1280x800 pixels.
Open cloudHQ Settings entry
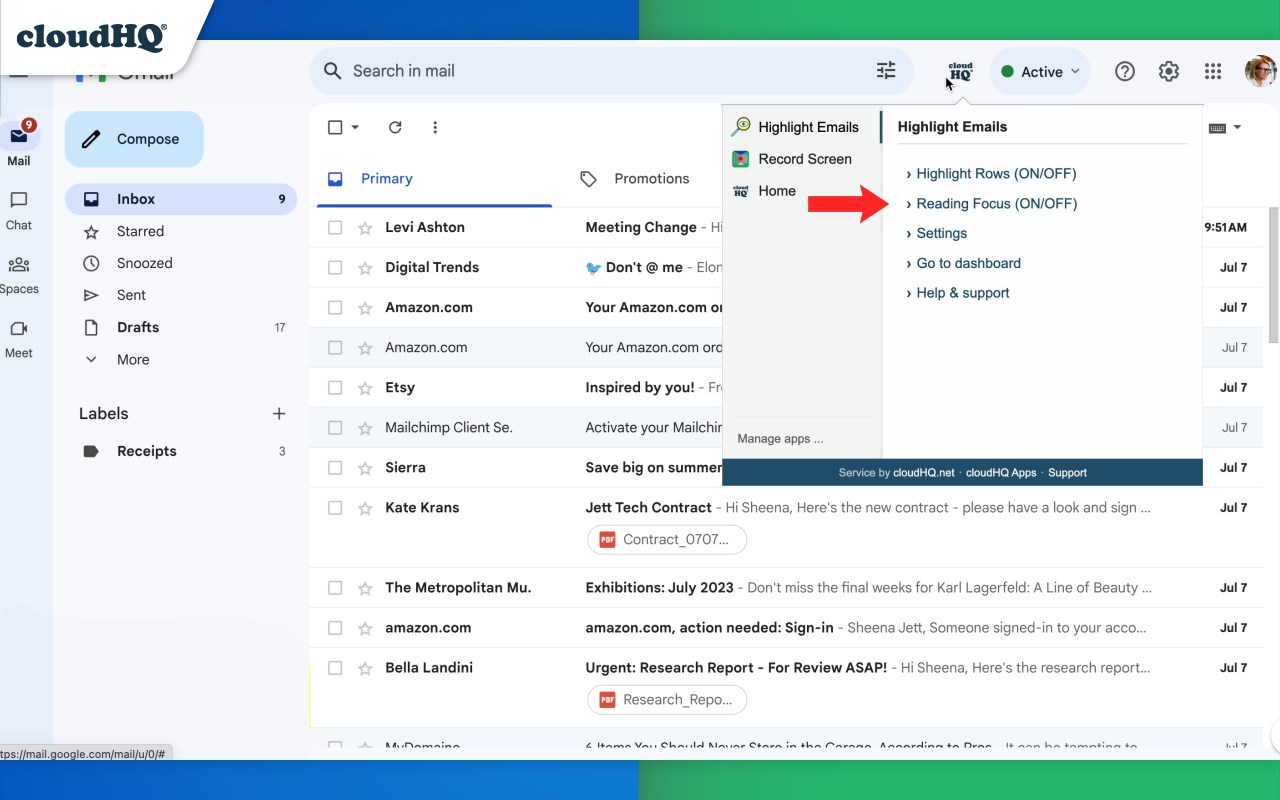941,233
